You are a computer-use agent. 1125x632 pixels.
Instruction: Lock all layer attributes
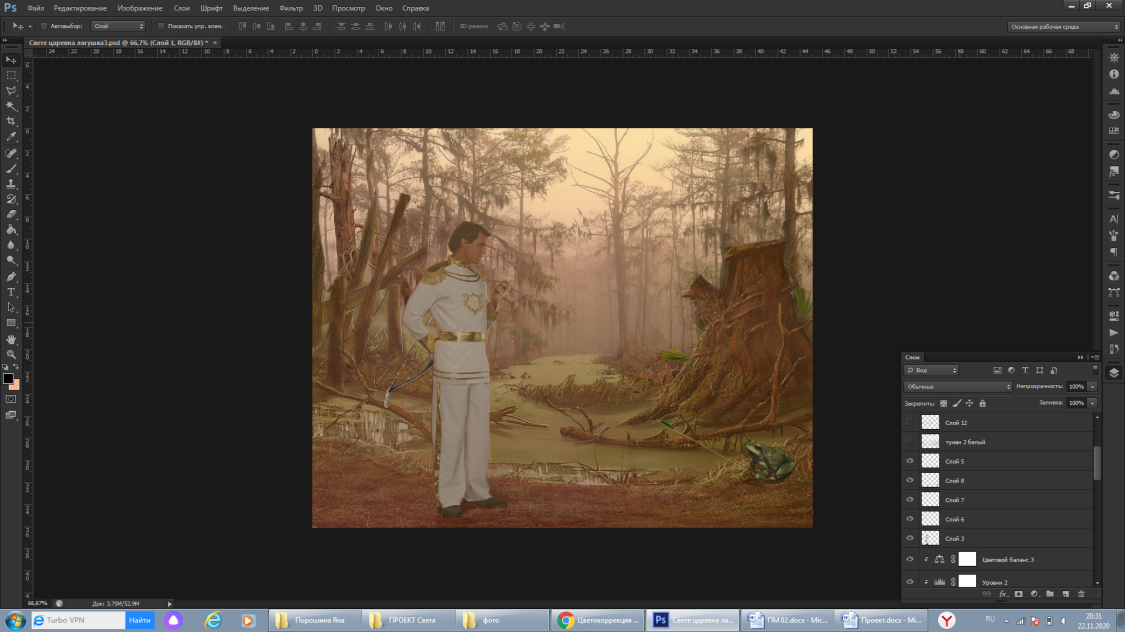pos(982,403)
